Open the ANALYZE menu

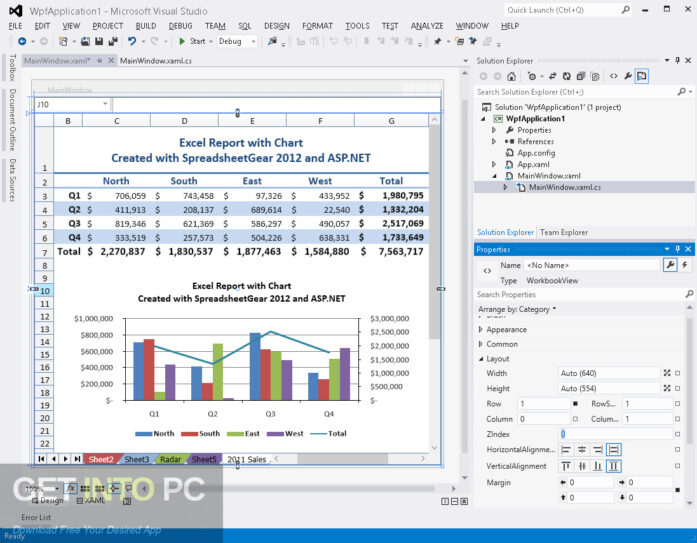(x=427, y=26)
